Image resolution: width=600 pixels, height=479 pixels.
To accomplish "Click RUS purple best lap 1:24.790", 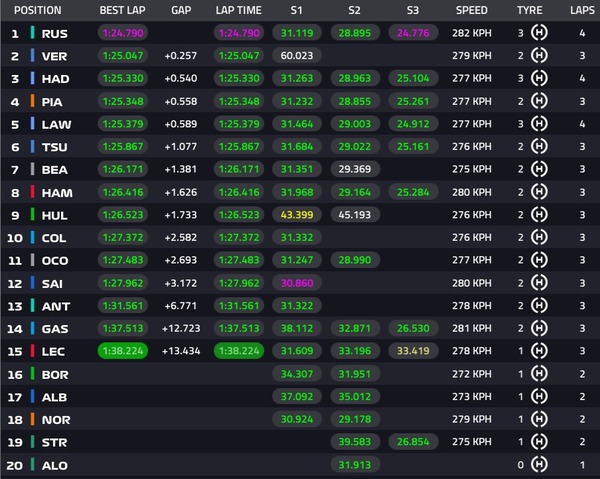I will [123, 33].
